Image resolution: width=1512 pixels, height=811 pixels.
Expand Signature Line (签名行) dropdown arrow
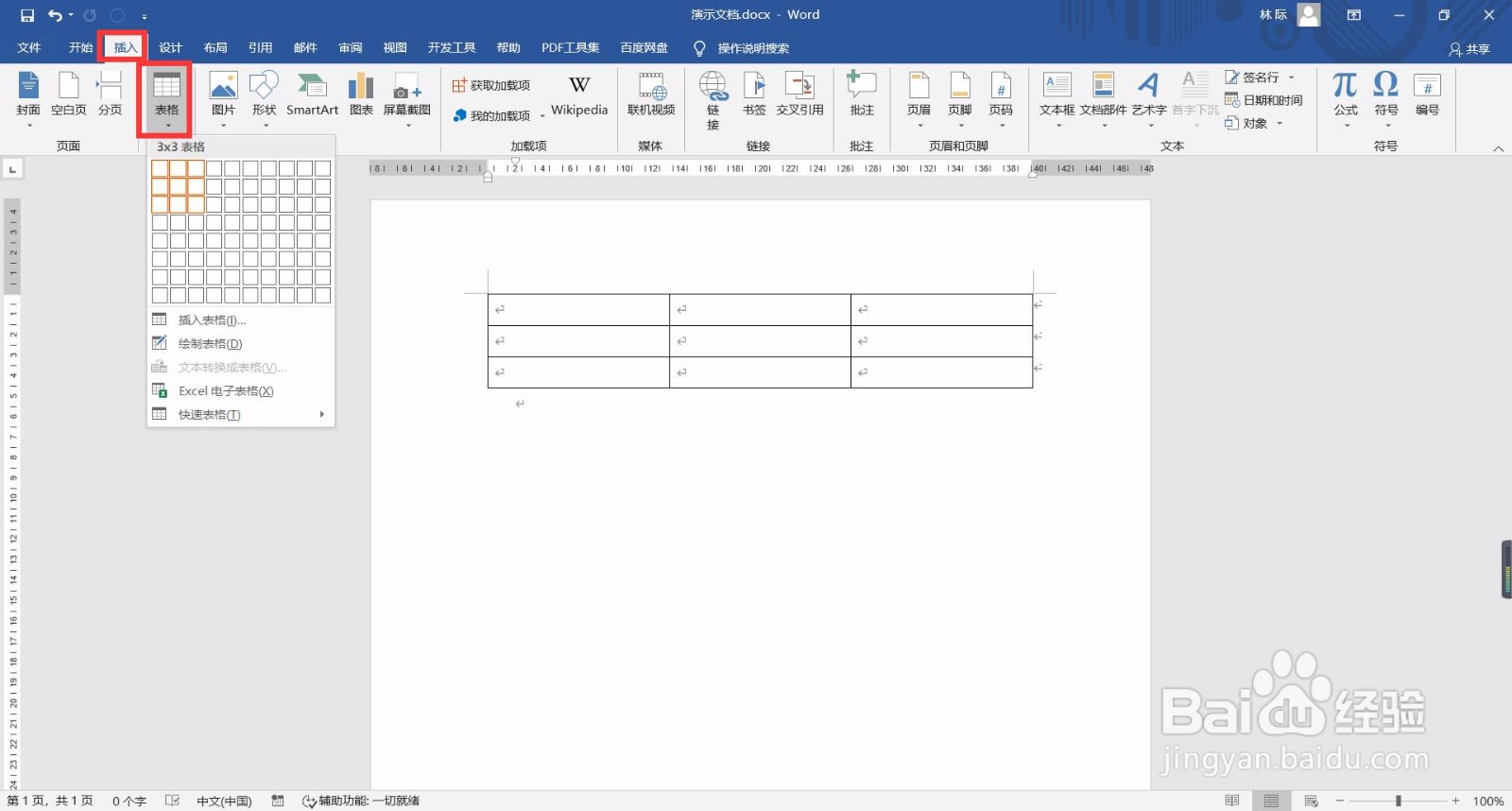coord(1291,78)
